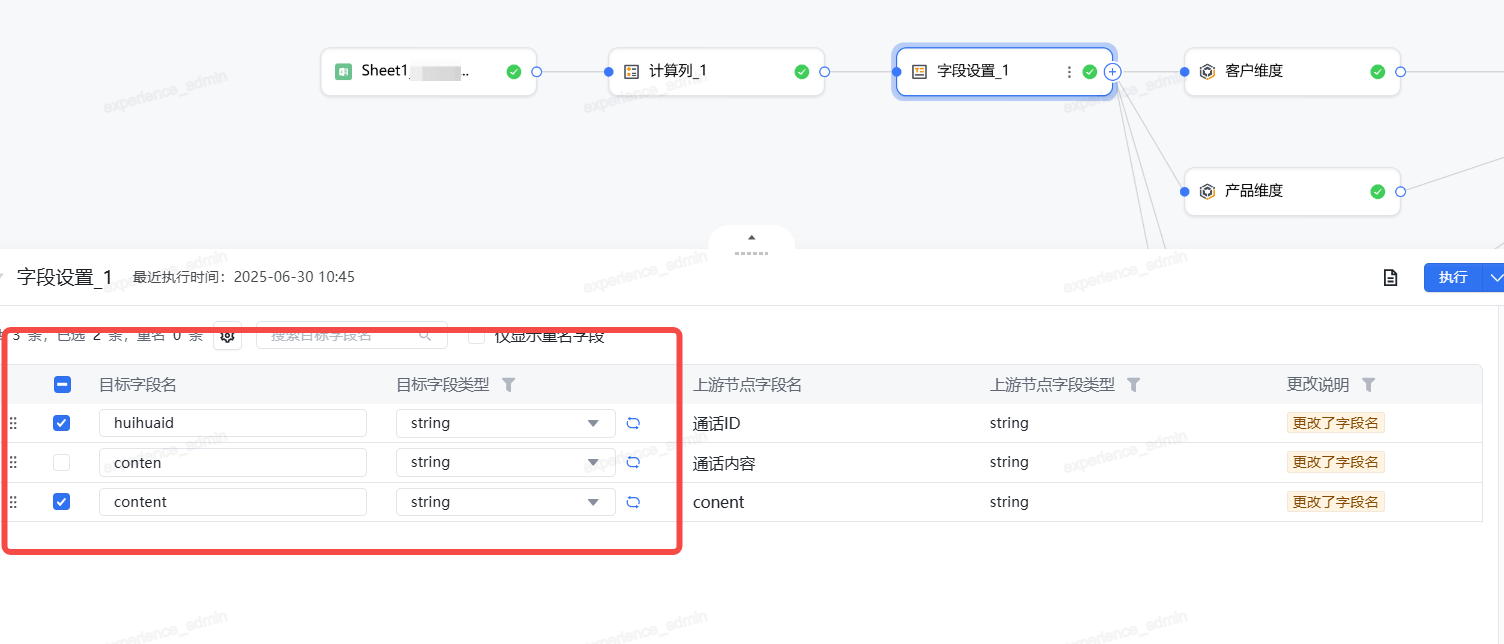
Task: Click the filter icon next to 目标字段类型
Action: pos(508,385)
